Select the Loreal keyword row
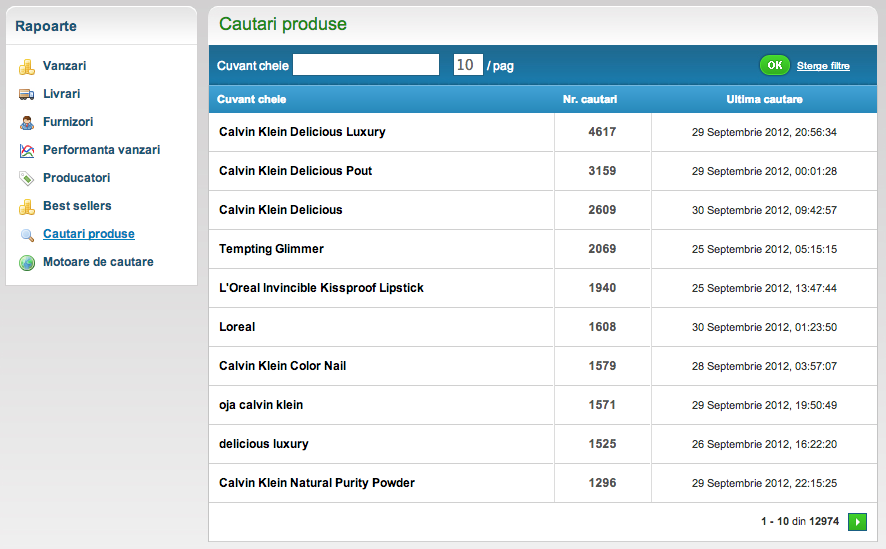This screenshot has height=549, width=886. coord(542,327)
